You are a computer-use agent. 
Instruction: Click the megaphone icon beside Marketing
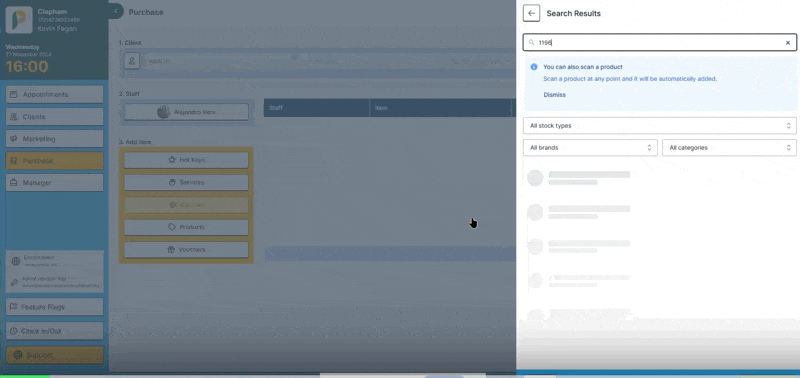(14, 139)
